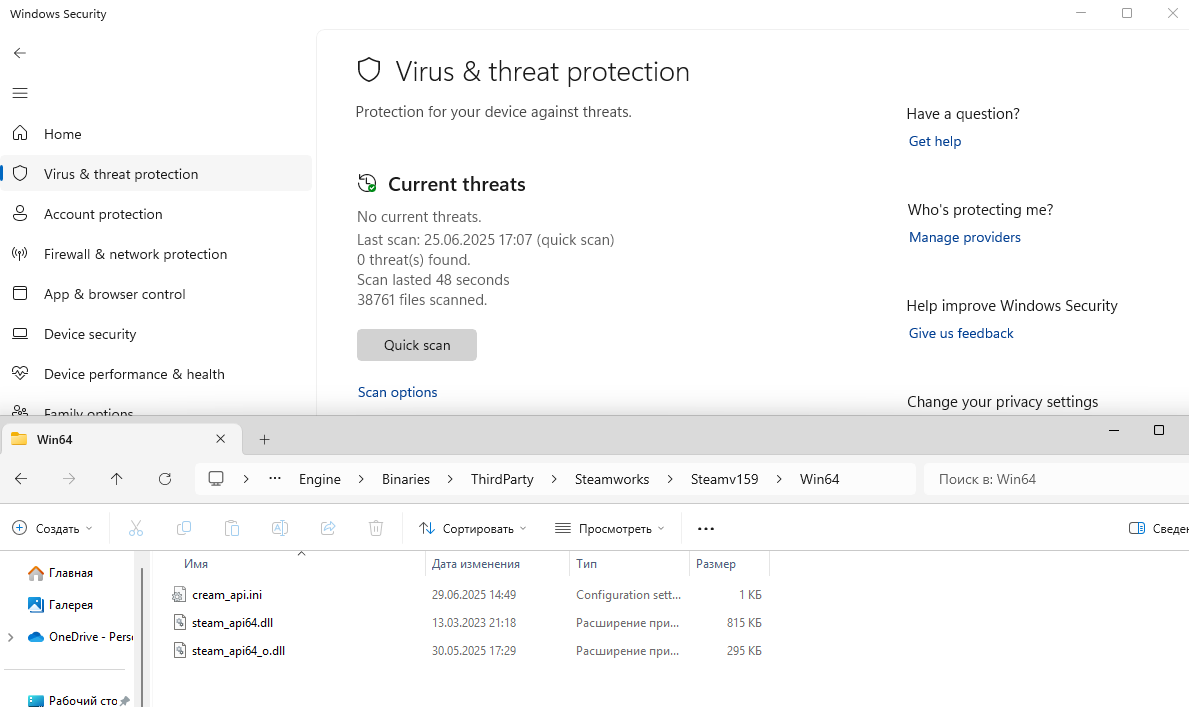Image resolution: width=1189 pixels, height=707 pixels.
Task: Open Scan options link
Action: click(397, 392)
